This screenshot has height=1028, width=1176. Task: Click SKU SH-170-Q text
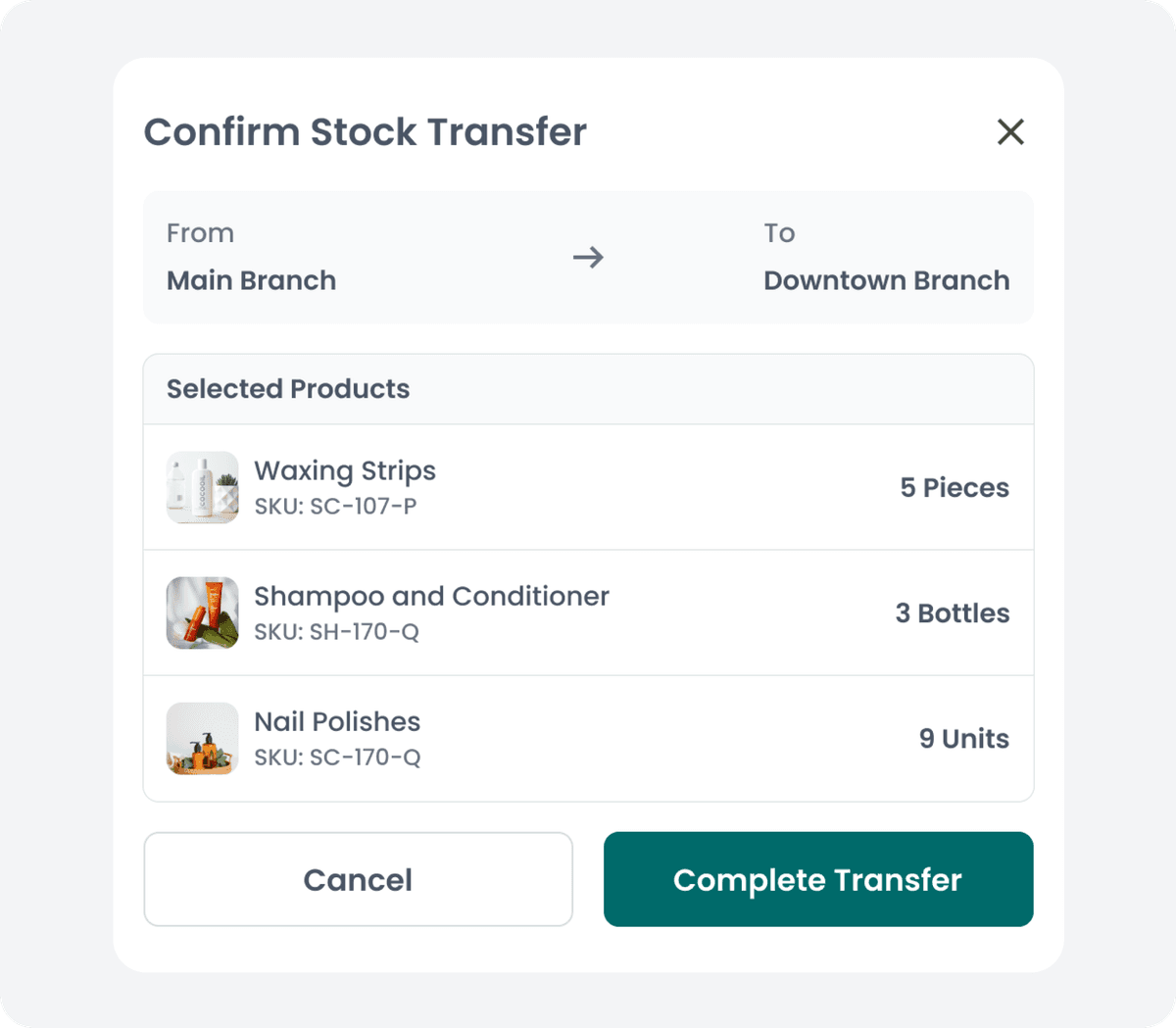point(336,631)
